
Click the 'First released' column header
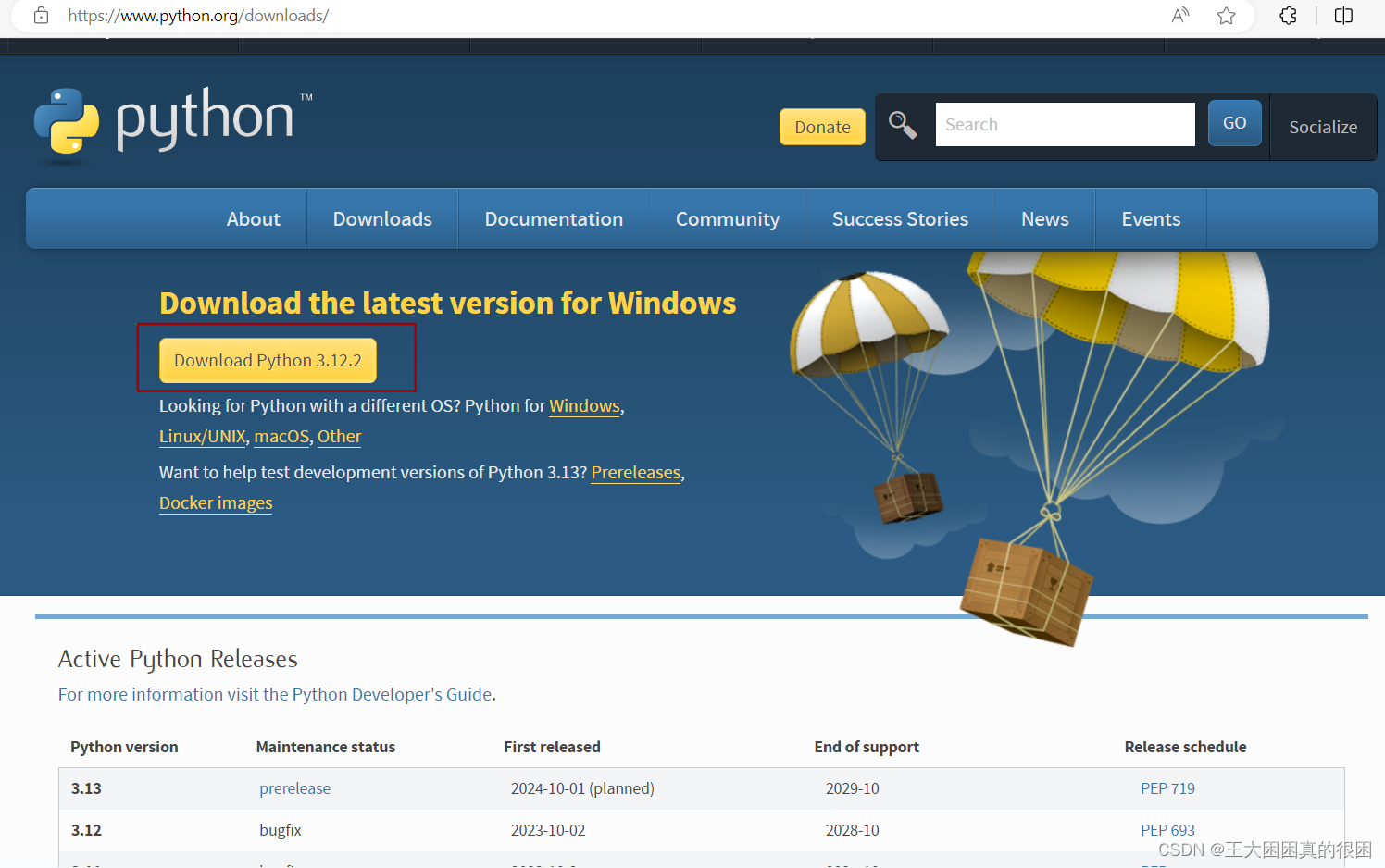tap(552, 747)
